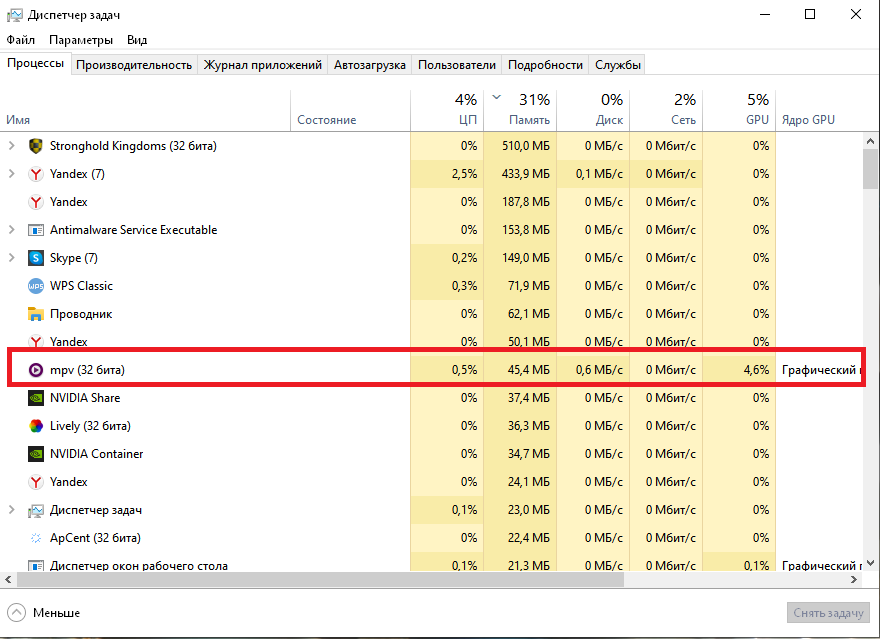Click the 0,1 МБ/с disk value
Viewport: 880px width, 639px height.
pos(599,174)
